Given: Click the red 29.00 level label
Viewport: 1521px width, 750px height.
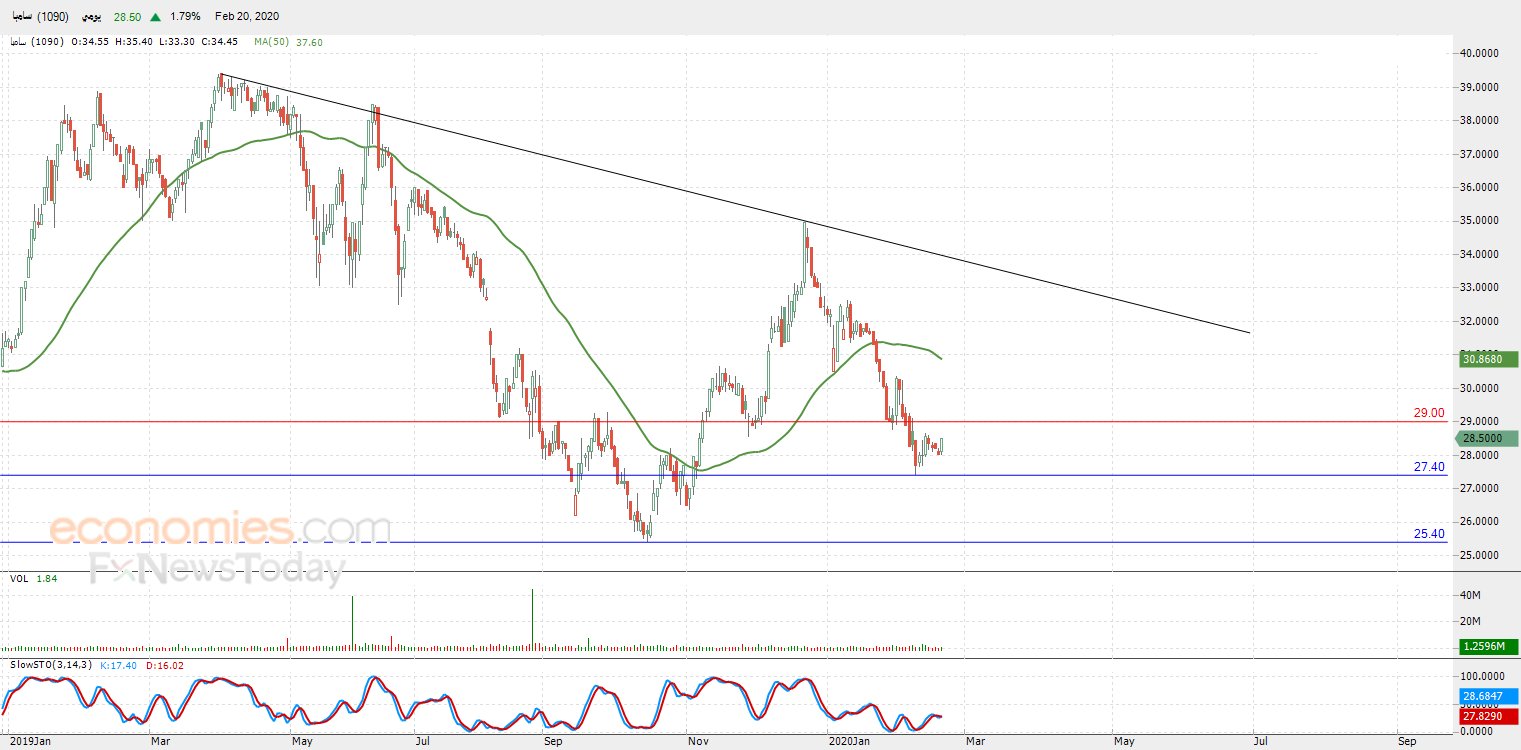Looking at the screenshot, I should coord(1429,413).
